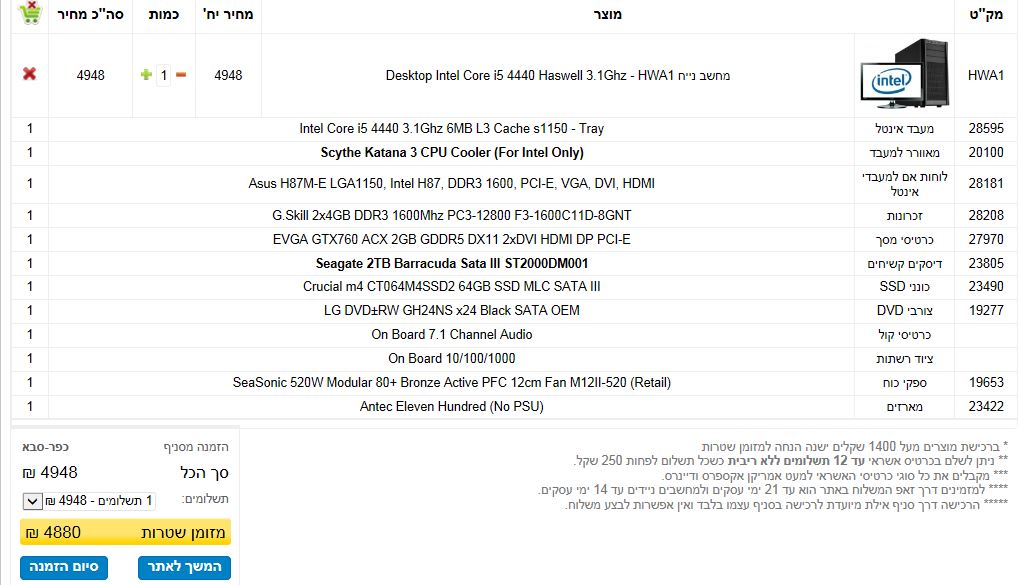Click the quantity field showing 1
Screen dimensions: 1018x585
tap(164, 75)
